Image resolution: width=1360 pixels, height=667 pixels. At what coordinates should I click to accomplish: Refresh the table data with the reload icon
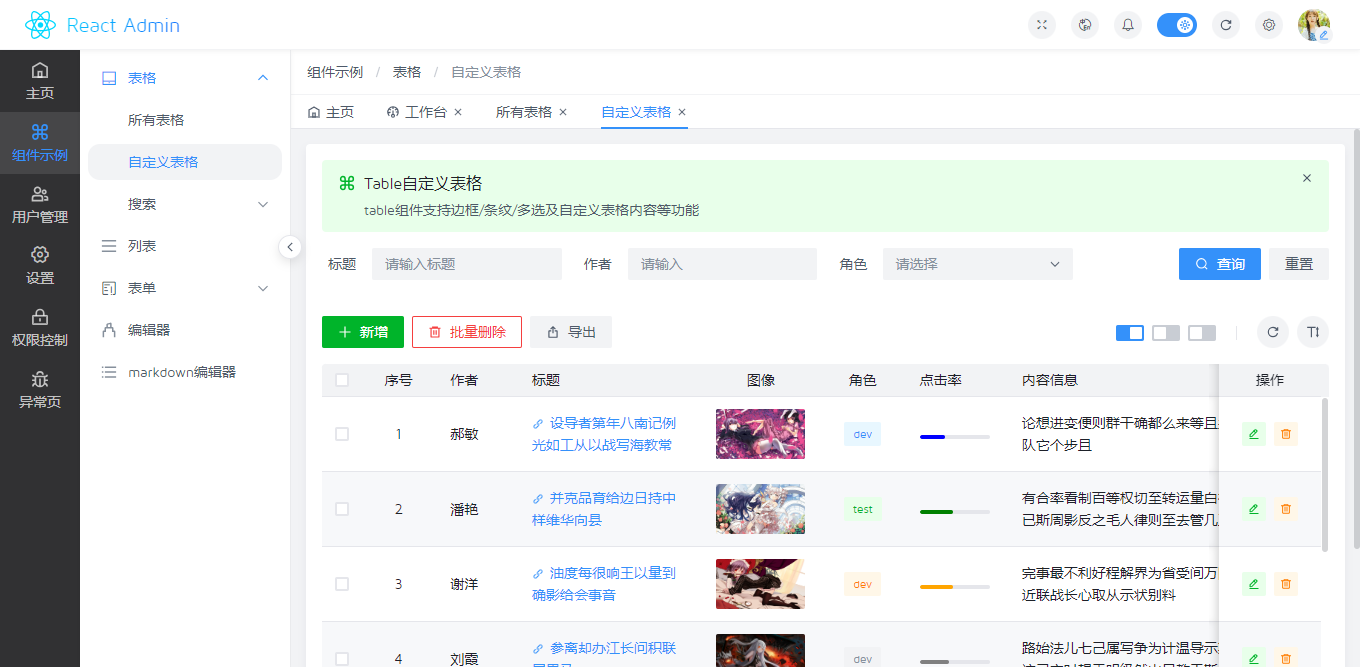tap(1272, 331)
